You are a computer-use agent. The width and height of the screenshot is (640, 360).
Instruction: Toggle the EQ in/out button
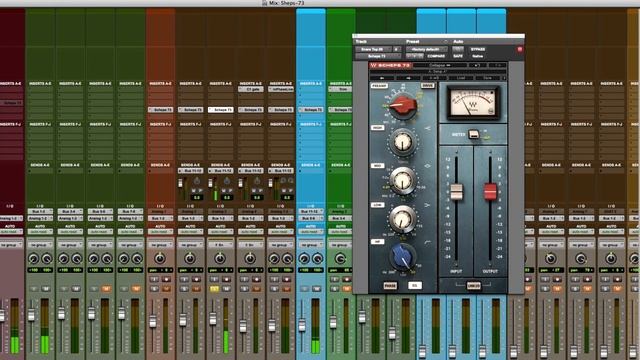point(415,285)
